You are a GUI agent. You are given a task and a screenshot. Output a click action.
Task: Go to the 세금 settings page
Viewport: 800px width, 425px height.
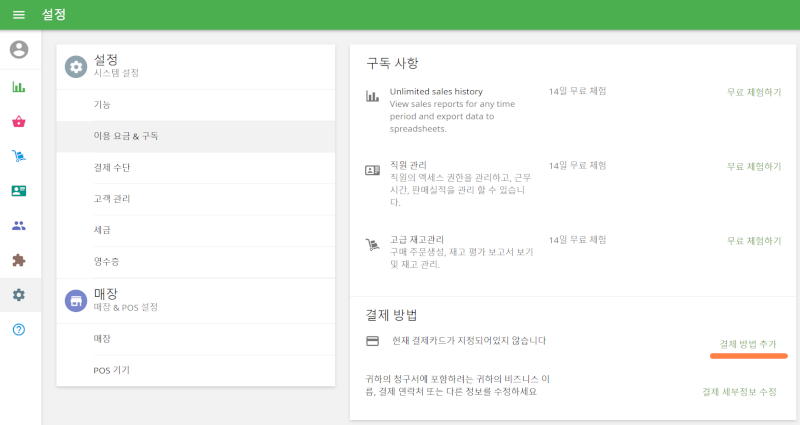(x=102, y=230)
